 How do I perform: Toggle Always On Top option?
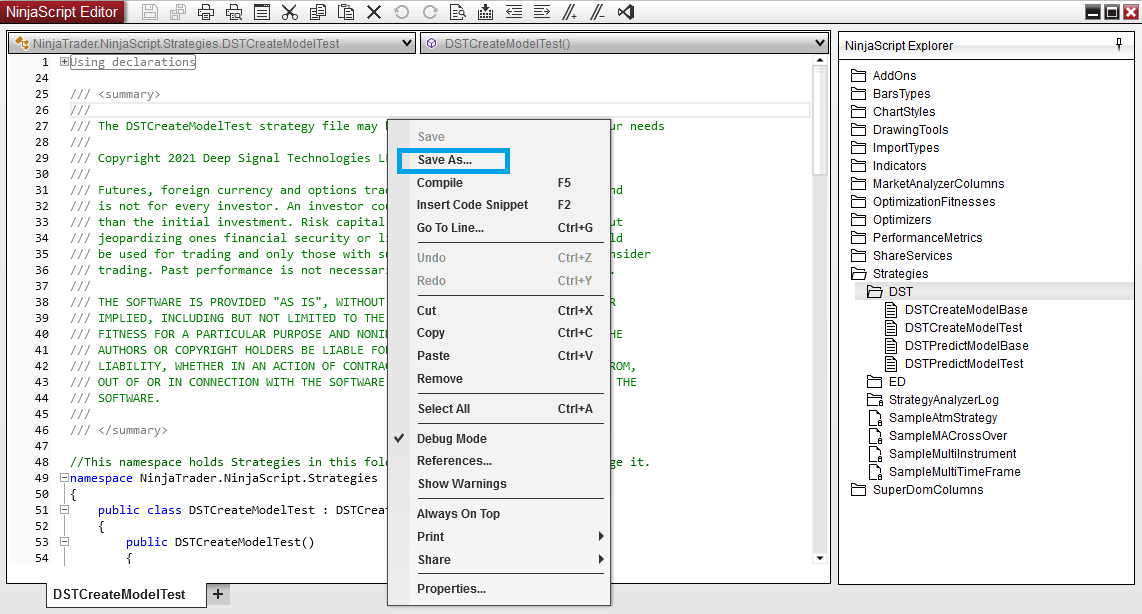tap(458, 513)
